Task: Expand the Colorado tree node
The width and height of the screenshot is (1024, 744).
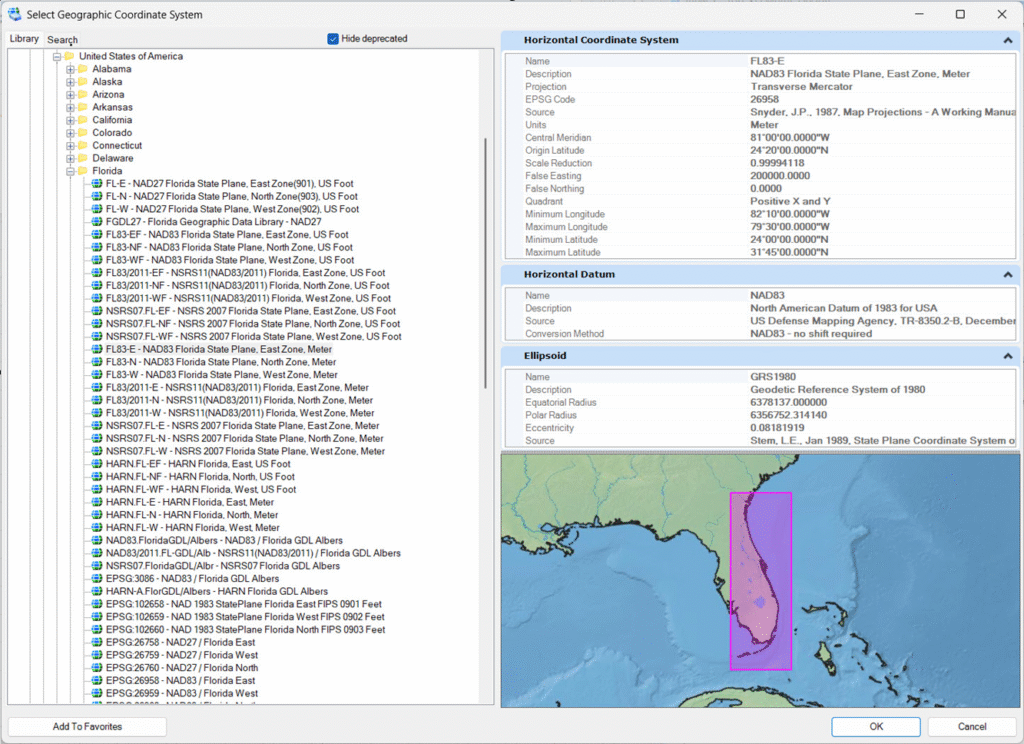Action: pyautogui.click(x=71, y=133)
